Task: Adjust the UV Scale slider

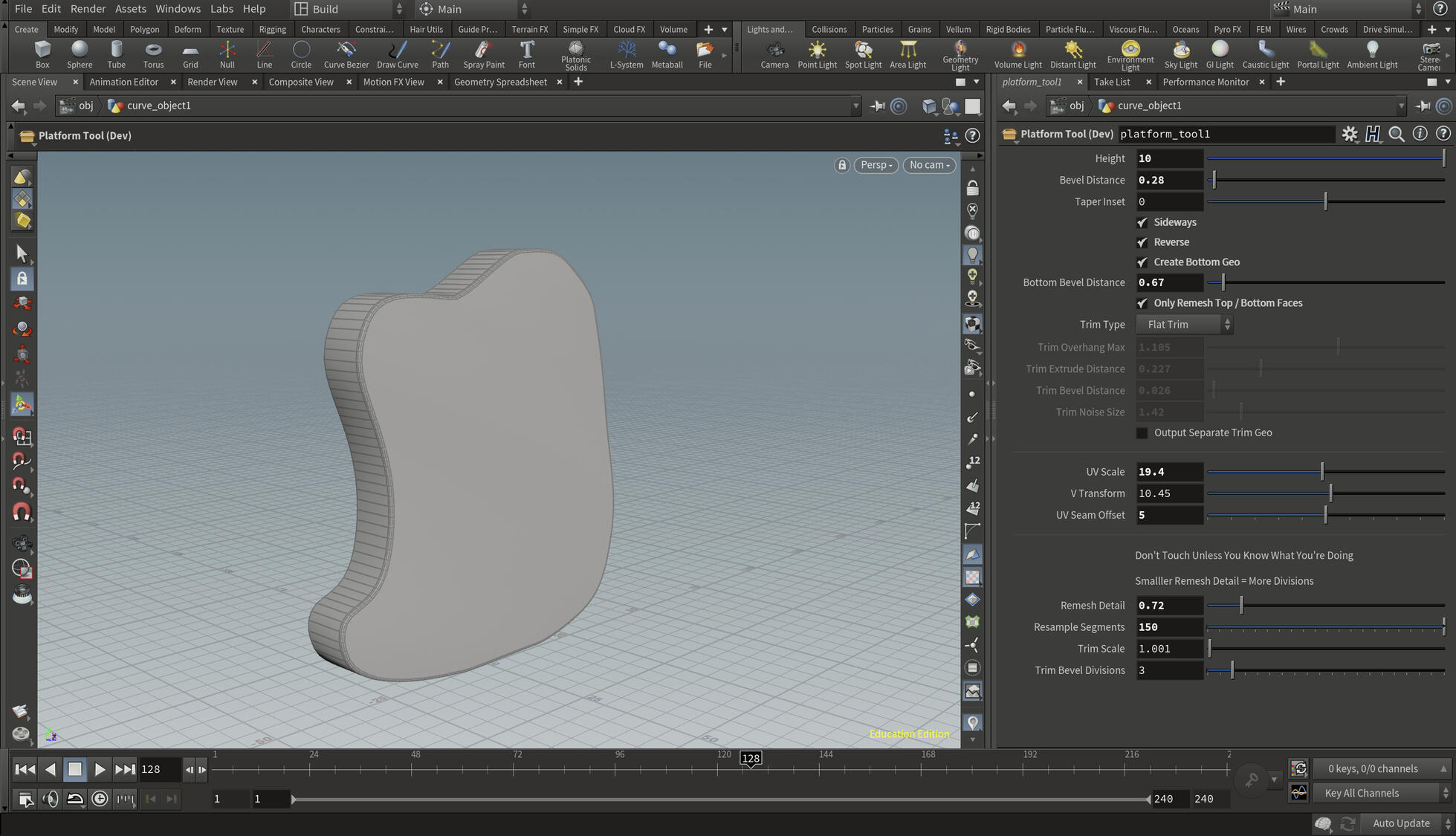Action: click(1322, 472)
